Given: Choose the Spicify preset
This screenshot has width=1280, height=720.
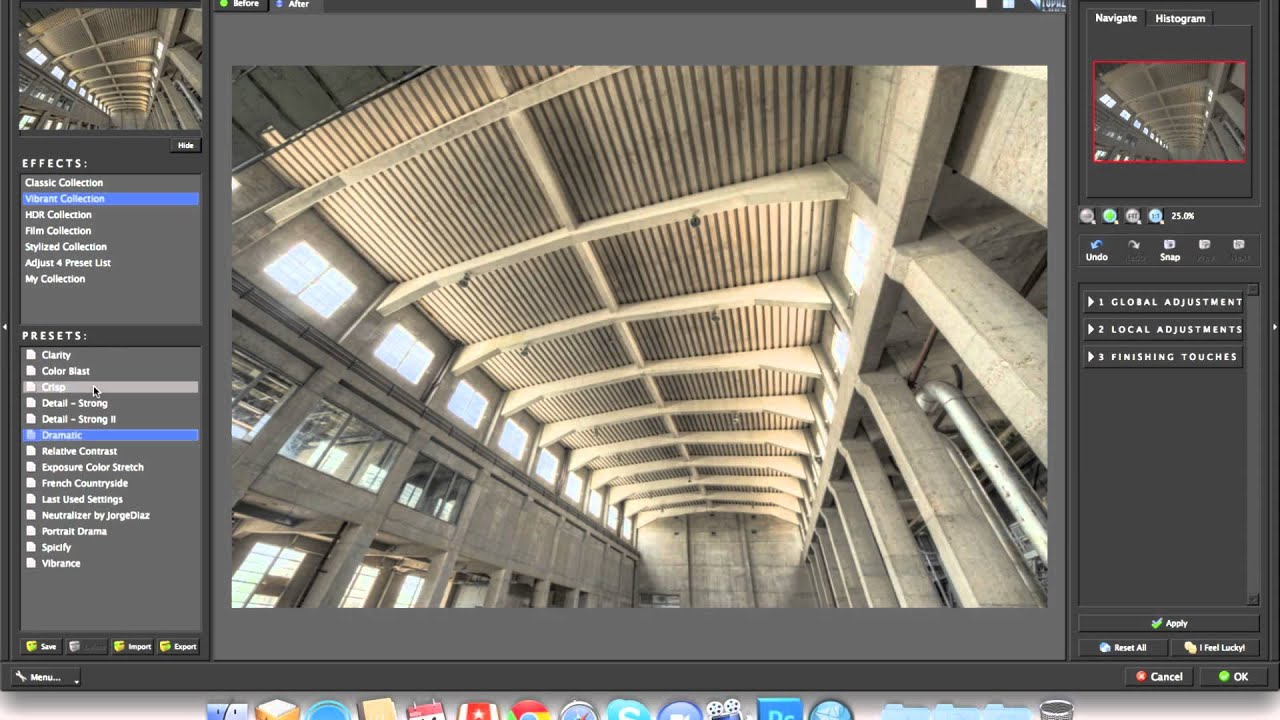Looking at the screenshot, I should pos(111,547).
